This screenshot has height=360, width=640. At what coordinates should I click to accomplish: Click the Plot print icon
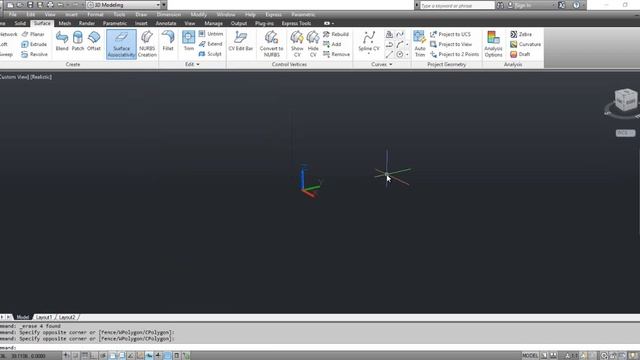[x=50, y=5]
